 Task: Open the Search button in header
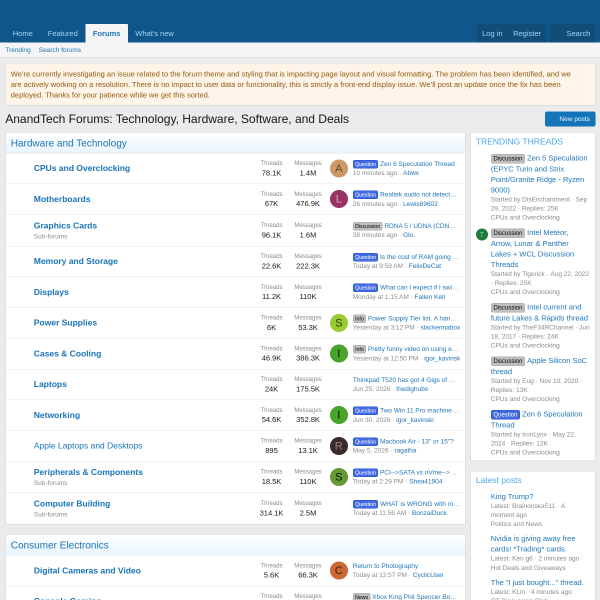click(x=572, y=33)
